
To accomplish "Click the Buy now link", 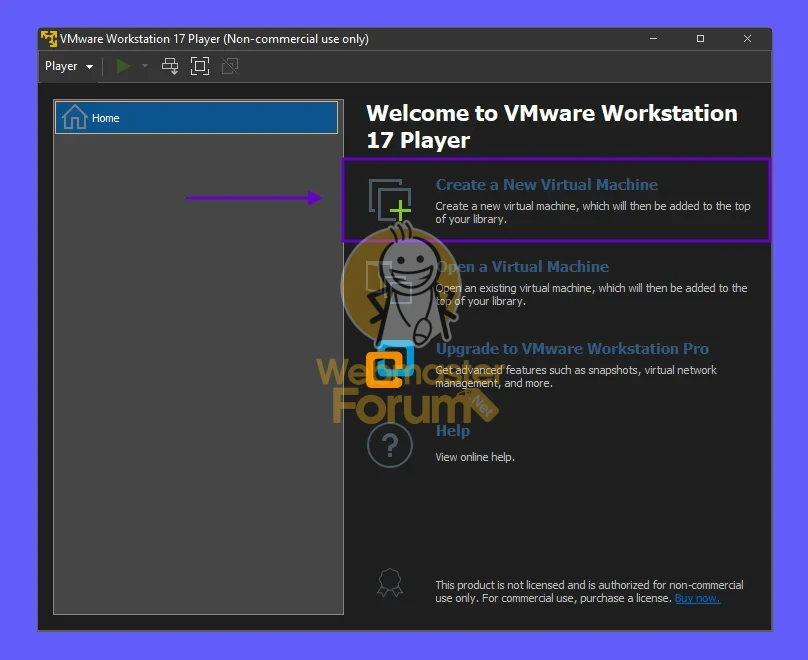I will tap(697, 598).
